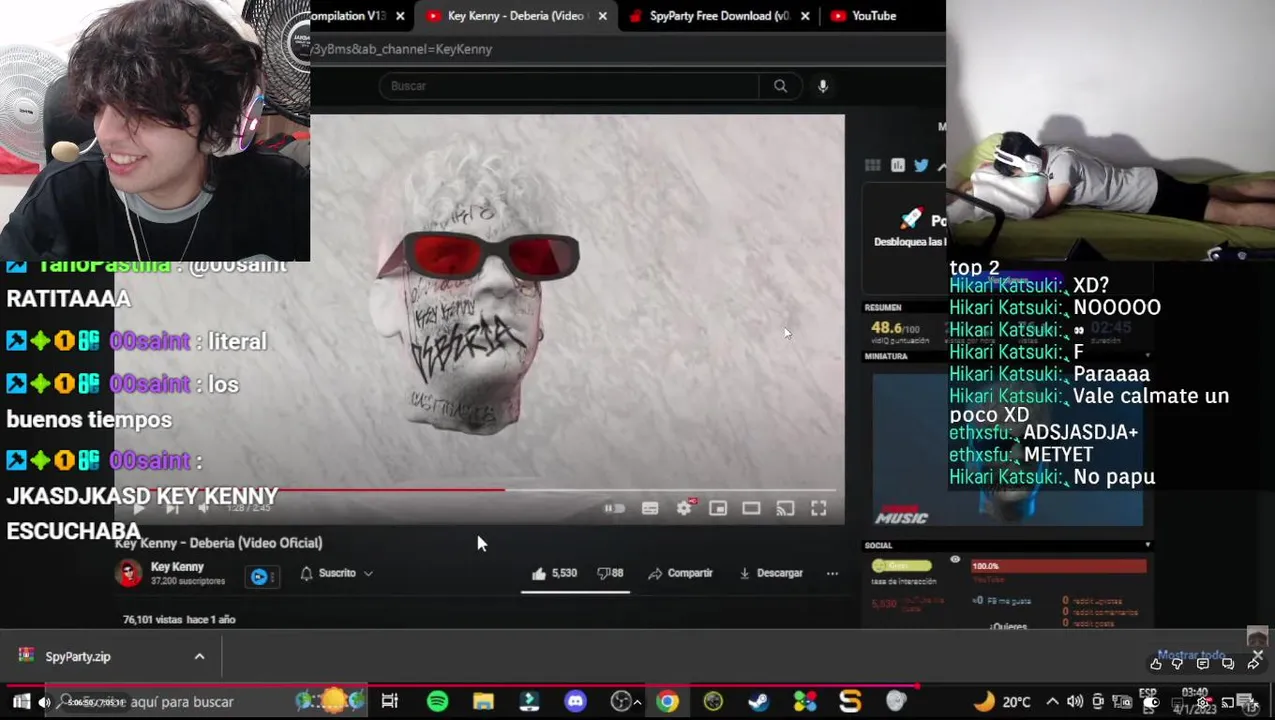Expand SpyParty.zip download options chevron

click(199, 657)
